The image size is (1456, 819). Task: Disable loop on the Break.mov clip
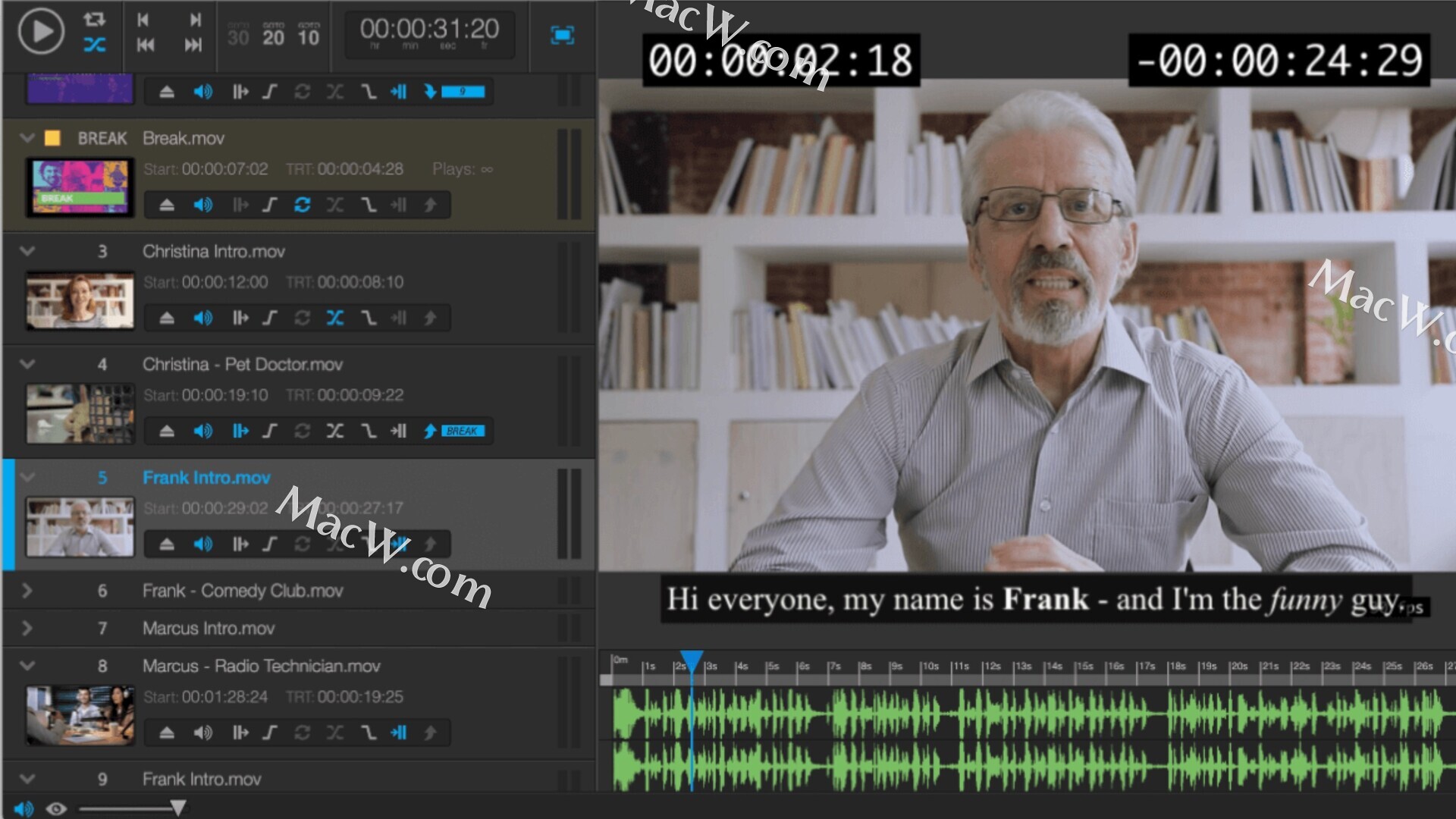click(x=302, y=205)
